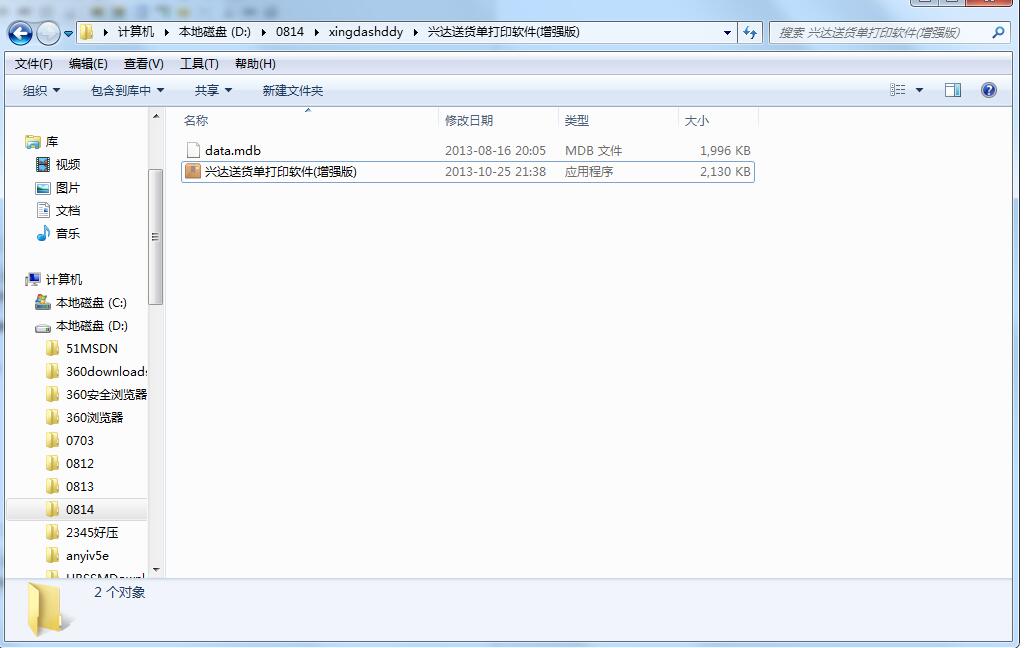Screen dimensions: 1028x648
Task: Click navigation pane scrollbar thumb
Action: coord(155,237)
